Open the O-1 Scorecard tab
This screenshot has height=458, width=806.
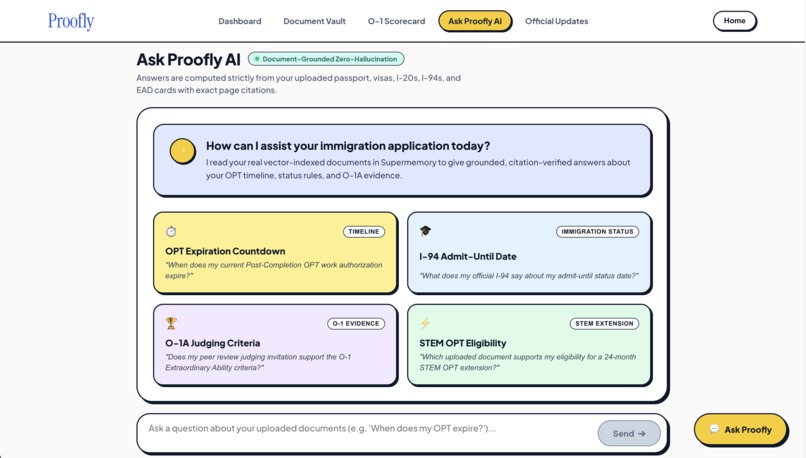click(396, 21)
